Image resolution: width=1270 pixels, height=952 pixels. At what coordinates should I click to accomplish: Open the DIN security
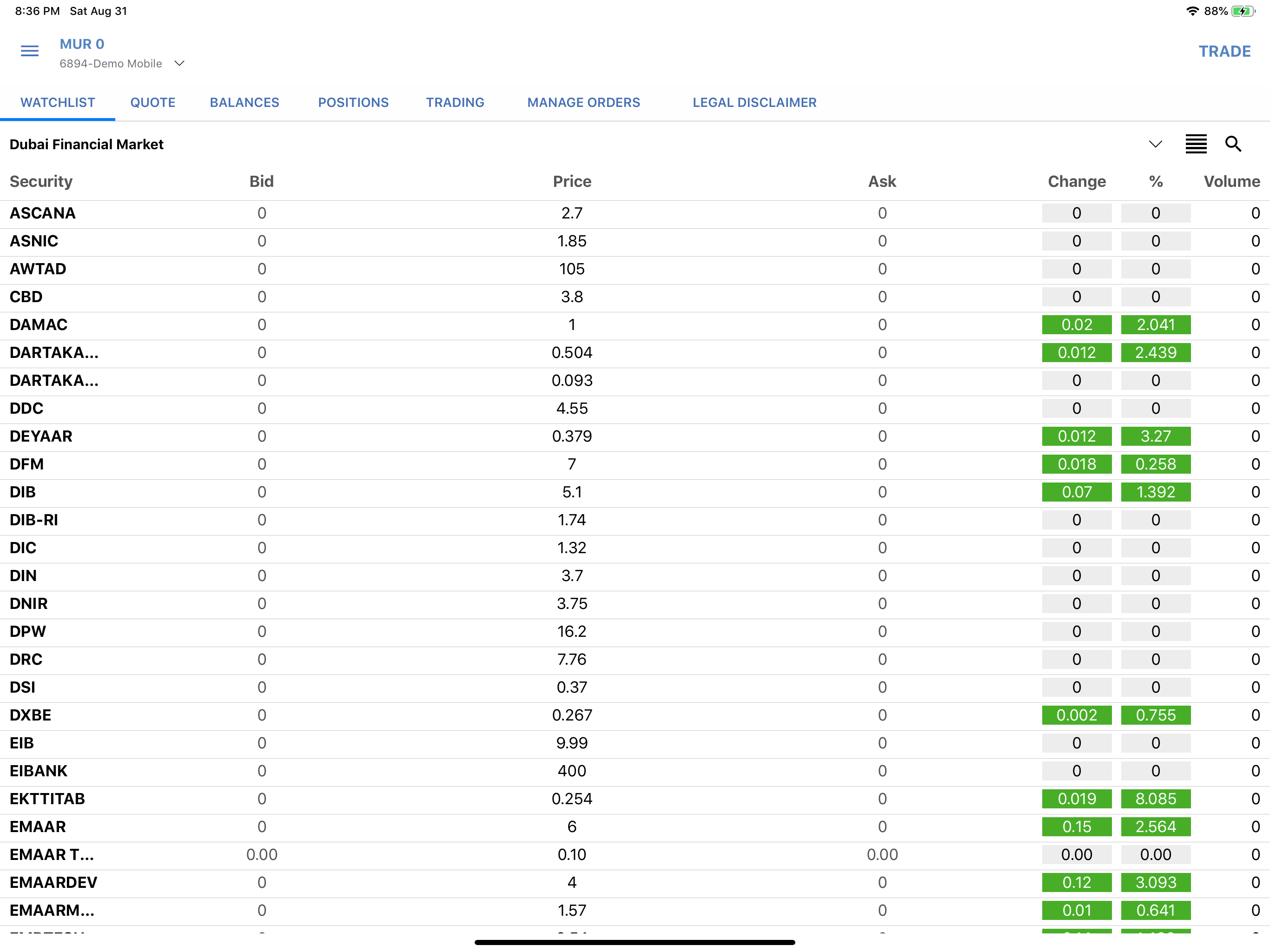point(635,576)
